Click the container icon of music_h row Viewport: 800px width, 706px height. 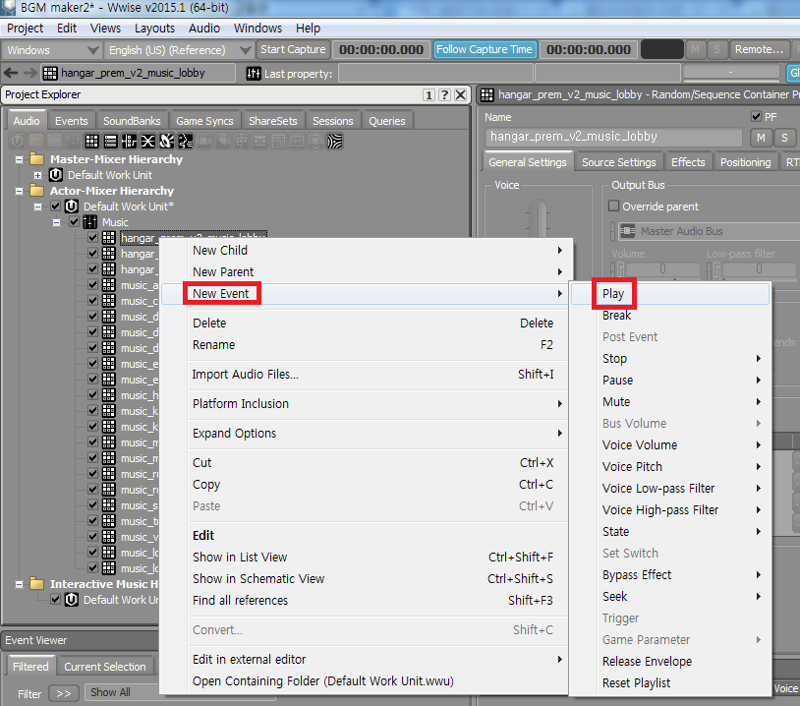coord(109,395)
